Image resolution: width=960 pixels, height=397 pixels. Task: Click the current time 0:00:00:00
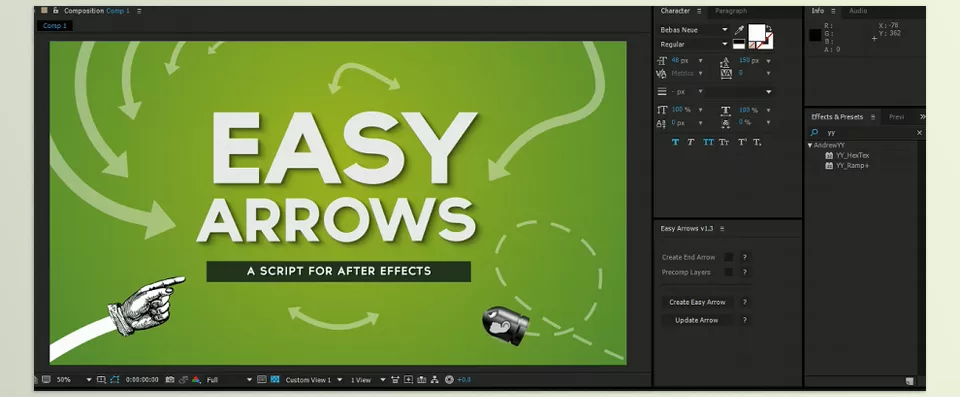(142, 380)
